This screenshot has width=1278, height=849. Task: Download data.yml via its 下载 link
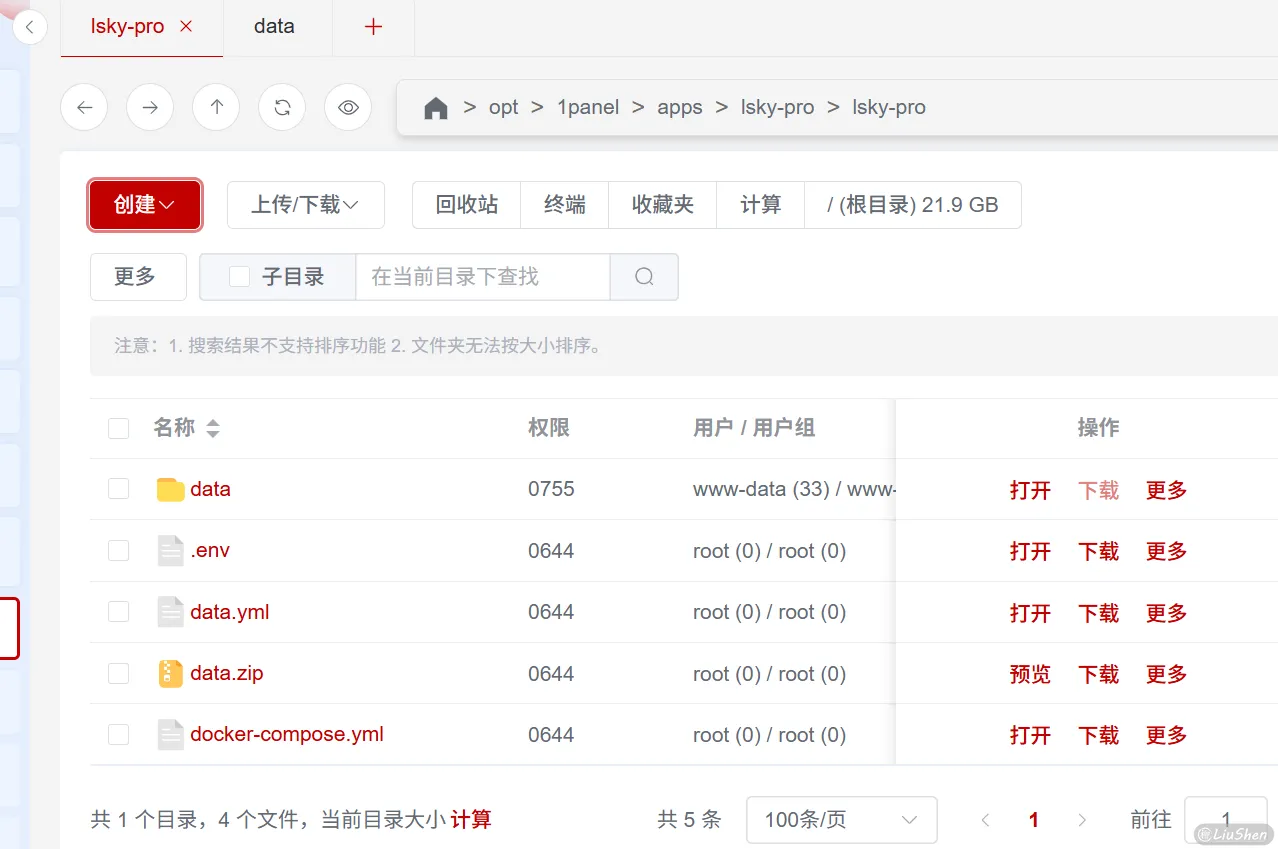click(1098, 612)
